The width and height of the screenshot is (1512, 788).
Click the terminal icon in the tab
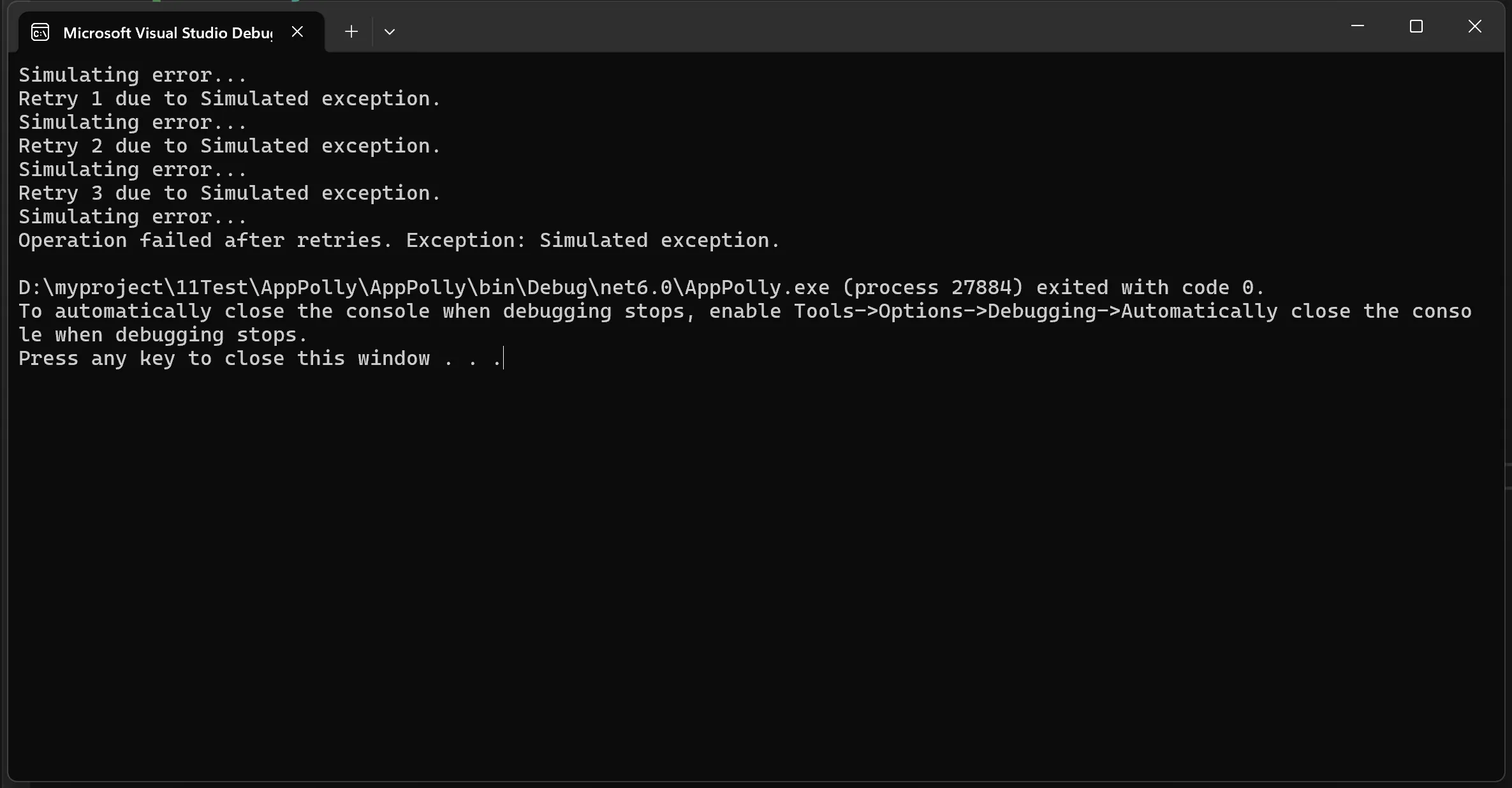(x=40, y=32)
